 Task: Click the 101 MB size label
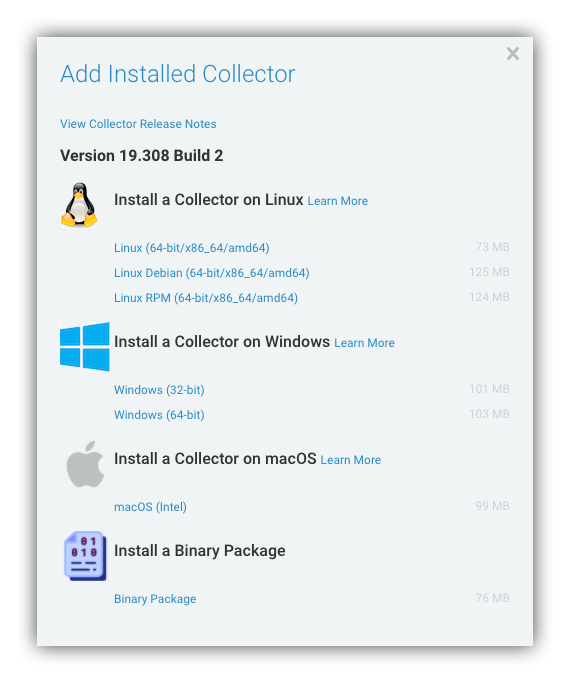pyautogui.click(x=489, y=389)
